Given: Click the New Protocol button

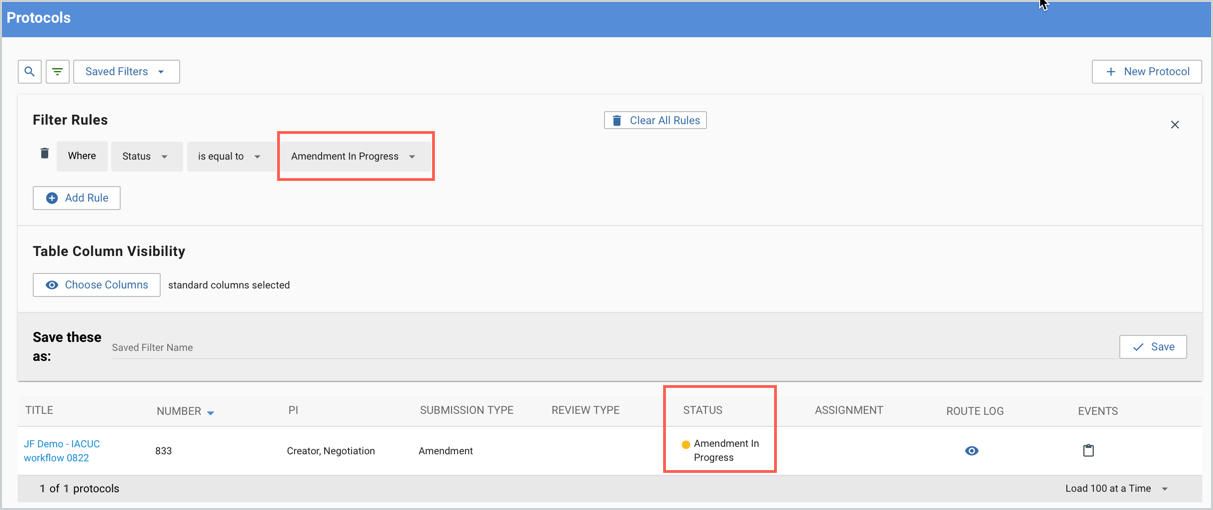Looking at the screenshot, I should coord(1147,72).
